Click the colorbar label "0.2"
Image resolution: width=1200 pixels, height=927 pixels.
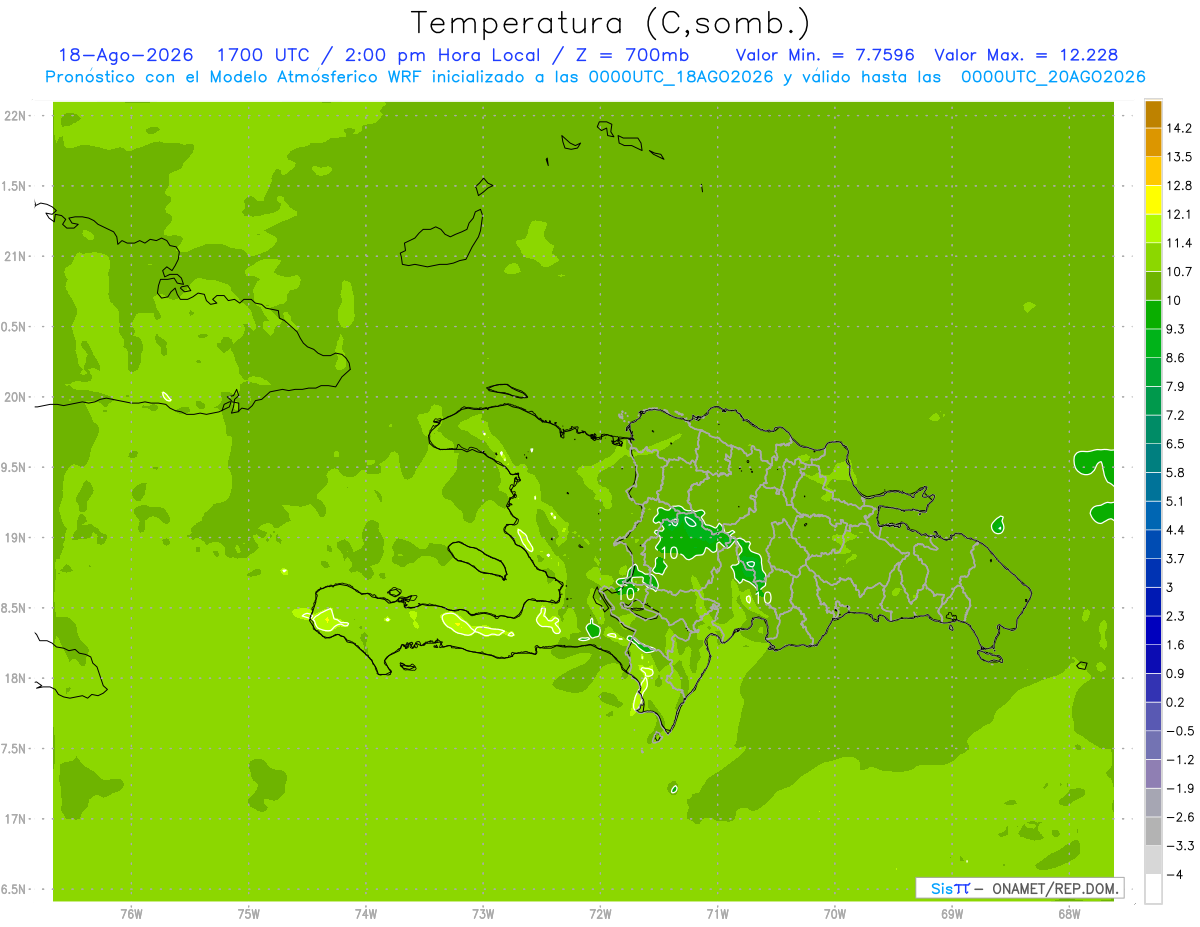coord(1175,702)
